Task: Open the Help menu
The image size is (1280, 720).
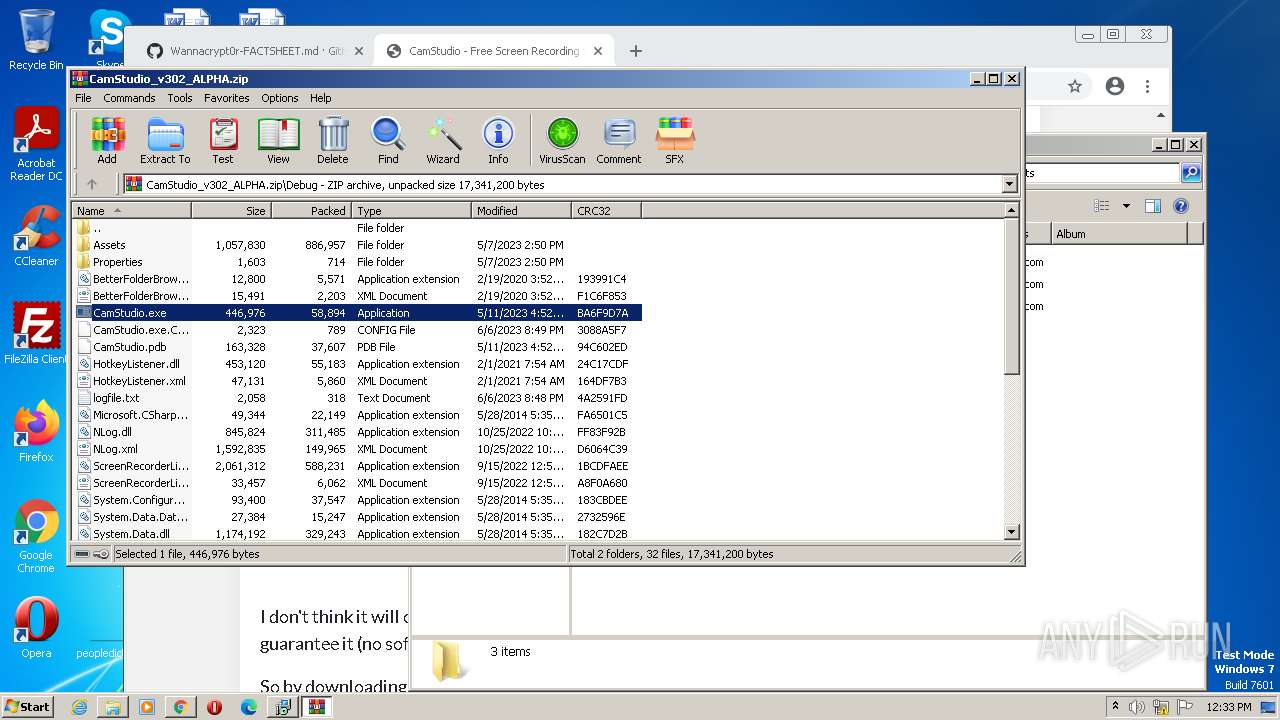Action: click(320, 98)
